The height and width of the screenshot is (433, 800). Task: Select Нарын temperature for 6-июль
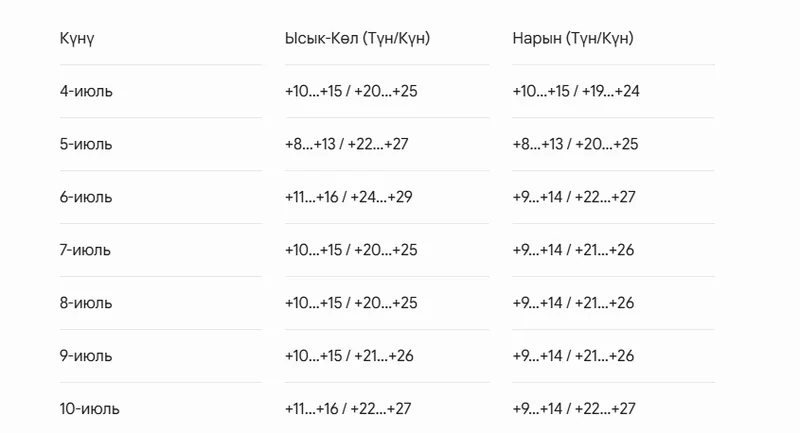tap(574, 197)
